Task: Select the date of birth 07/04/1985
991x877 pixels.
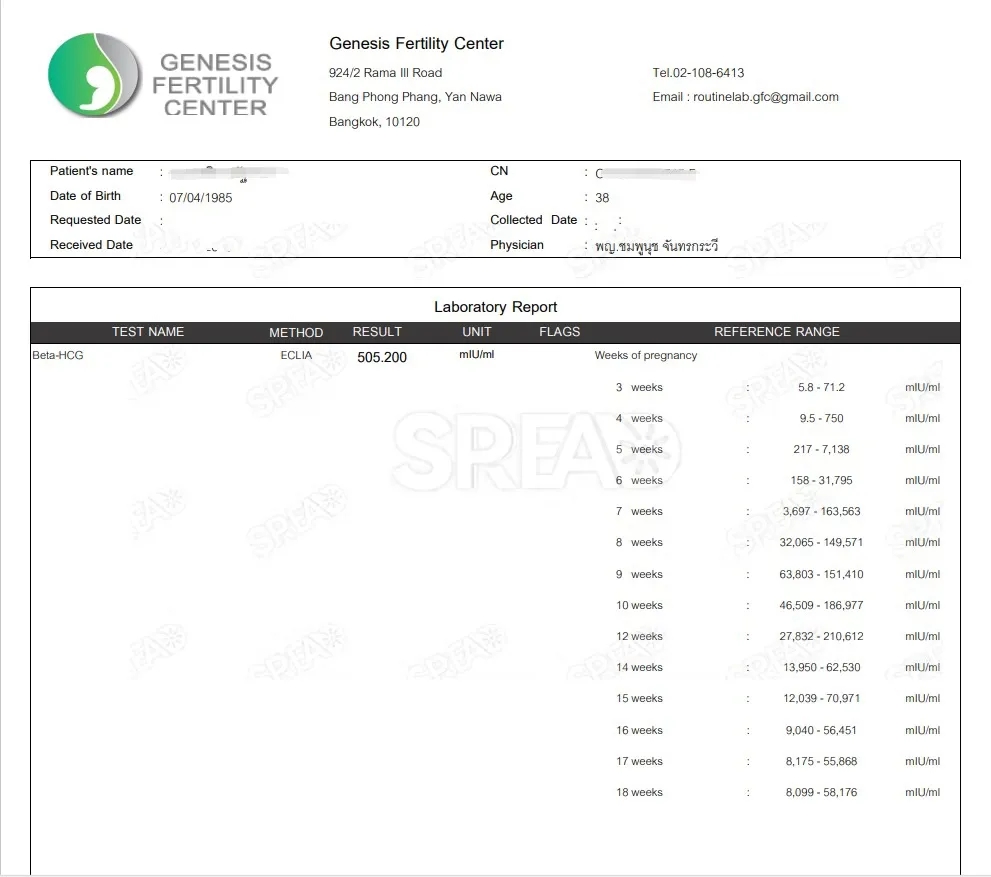Action: click(200, 198)
